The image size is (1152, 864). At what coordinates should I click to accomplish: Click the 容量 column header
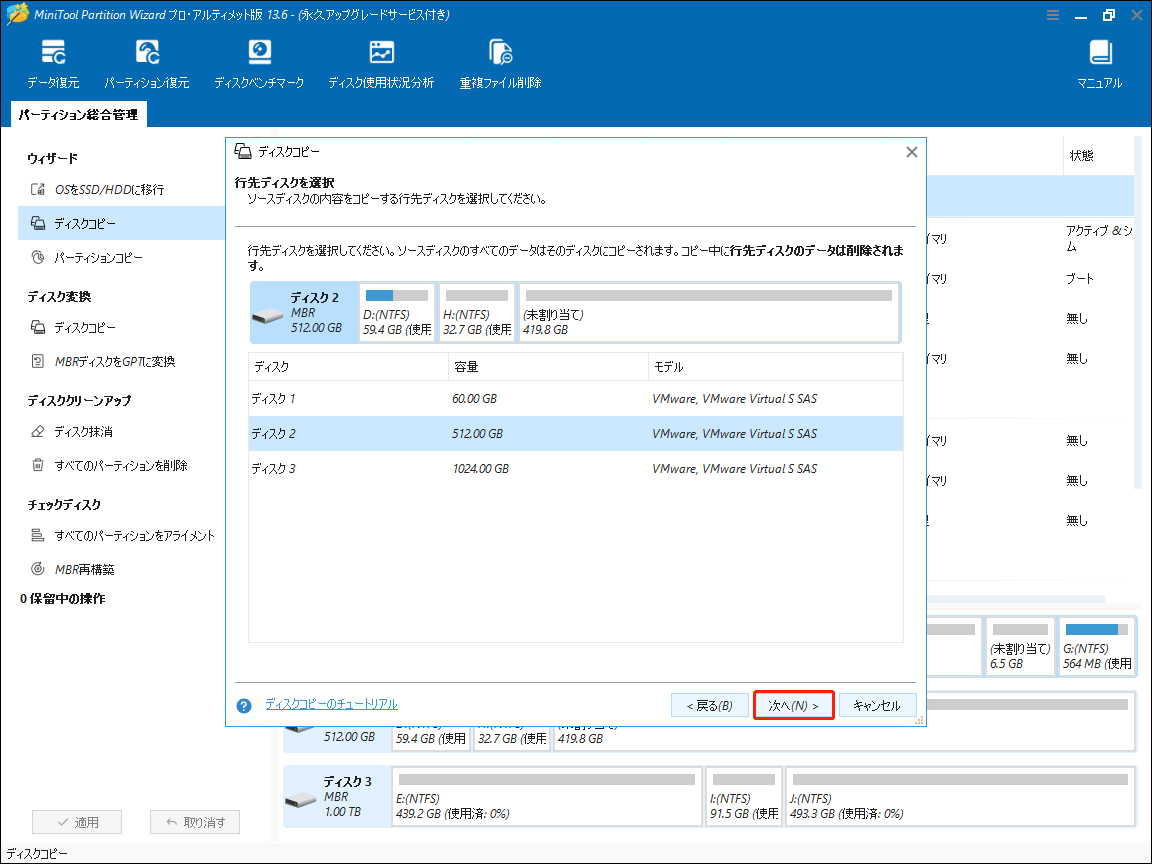click(548, 367)
